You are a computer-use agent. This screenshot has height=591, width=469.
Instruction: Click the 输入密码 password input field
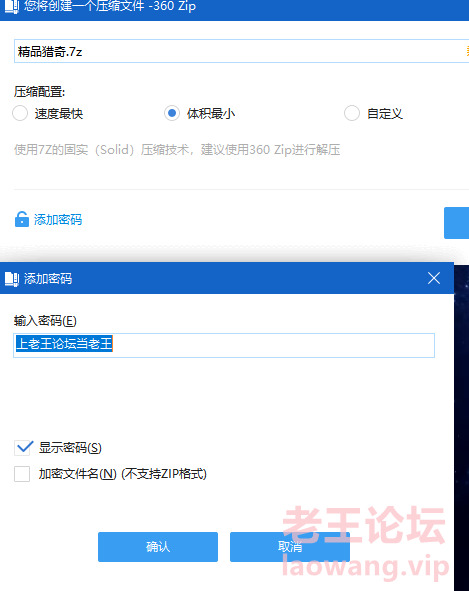(x=224, y=345)
